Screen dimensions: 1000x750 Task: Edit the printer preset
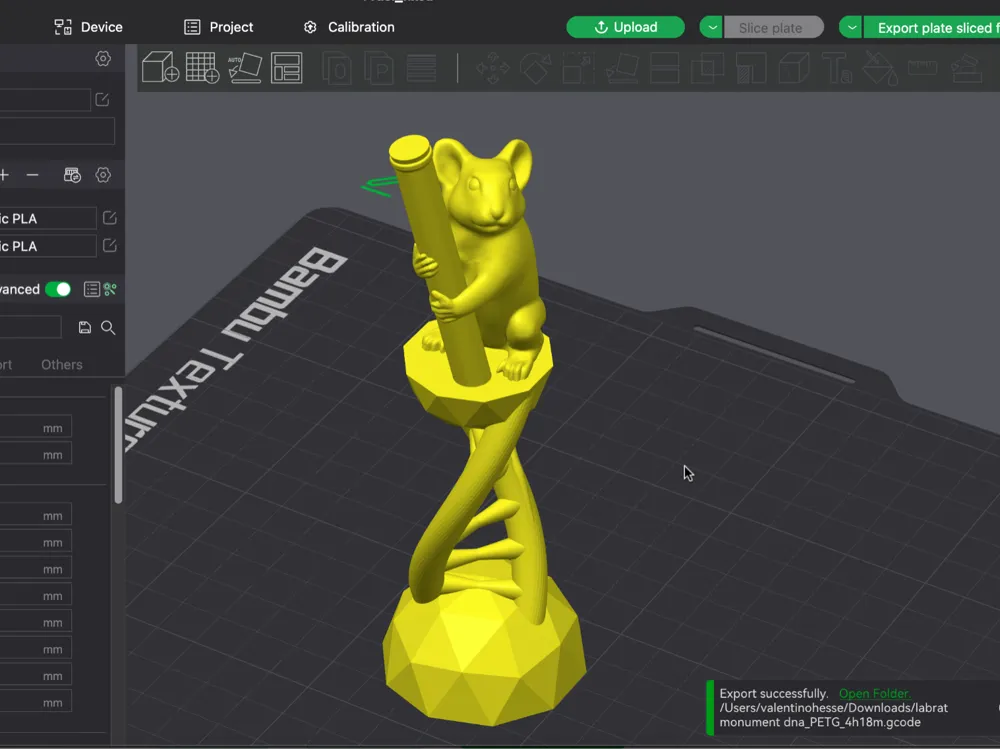(102, 99)
